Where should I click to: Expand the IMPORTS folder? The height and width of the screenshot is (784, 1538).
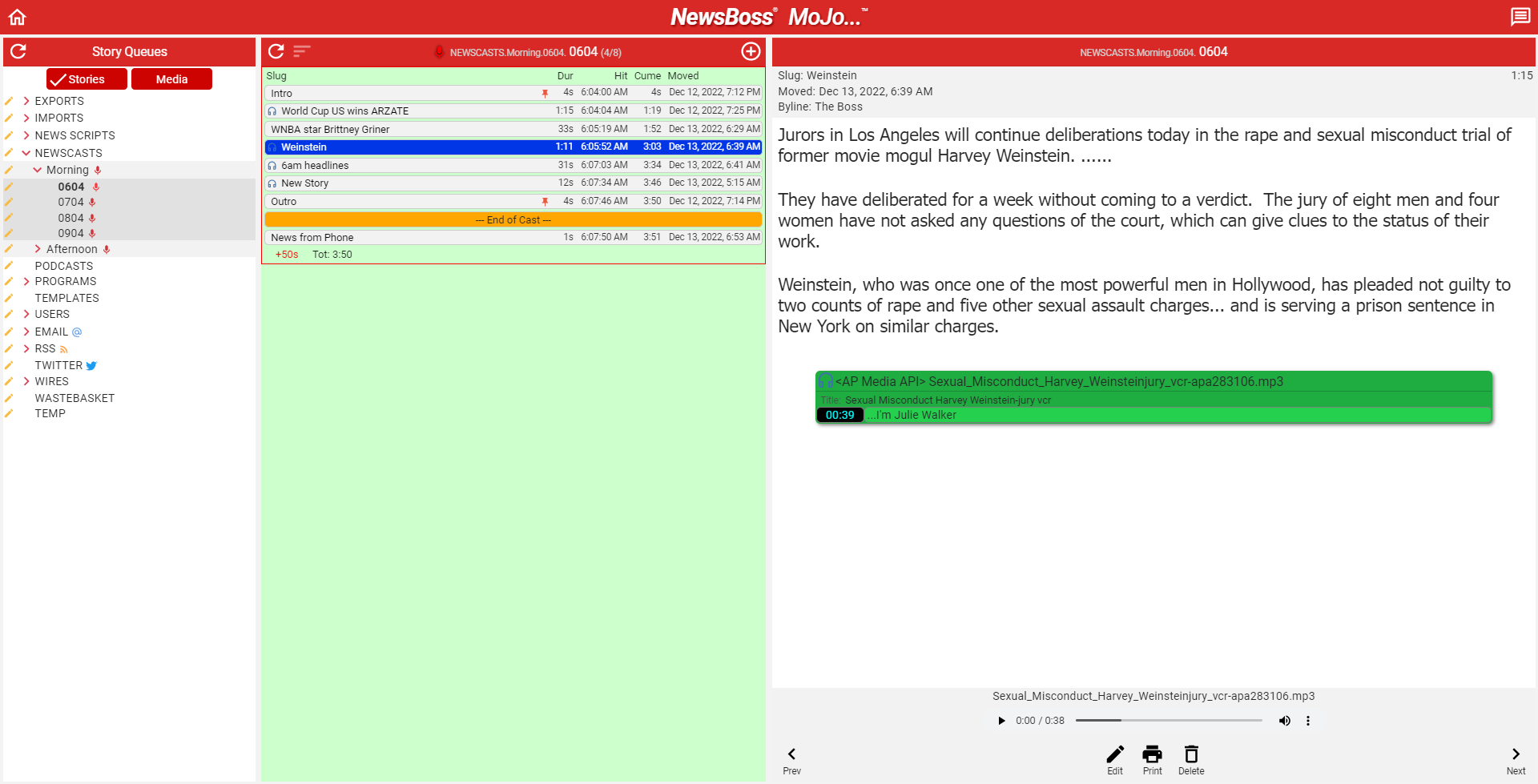[x=26, y=118]
